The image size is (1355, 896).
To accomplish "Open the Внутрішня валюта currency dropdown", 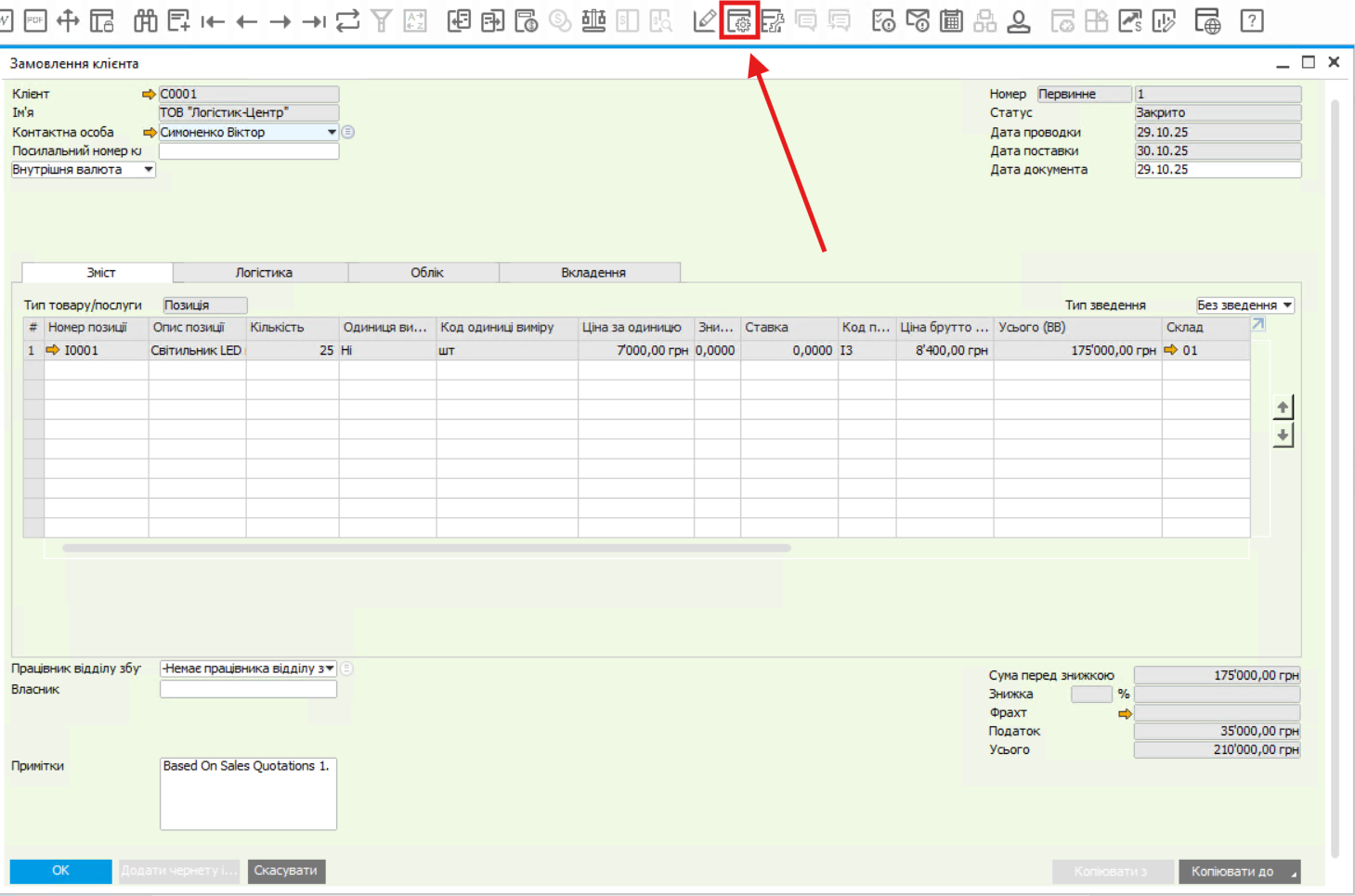I will tap(148, 170).
